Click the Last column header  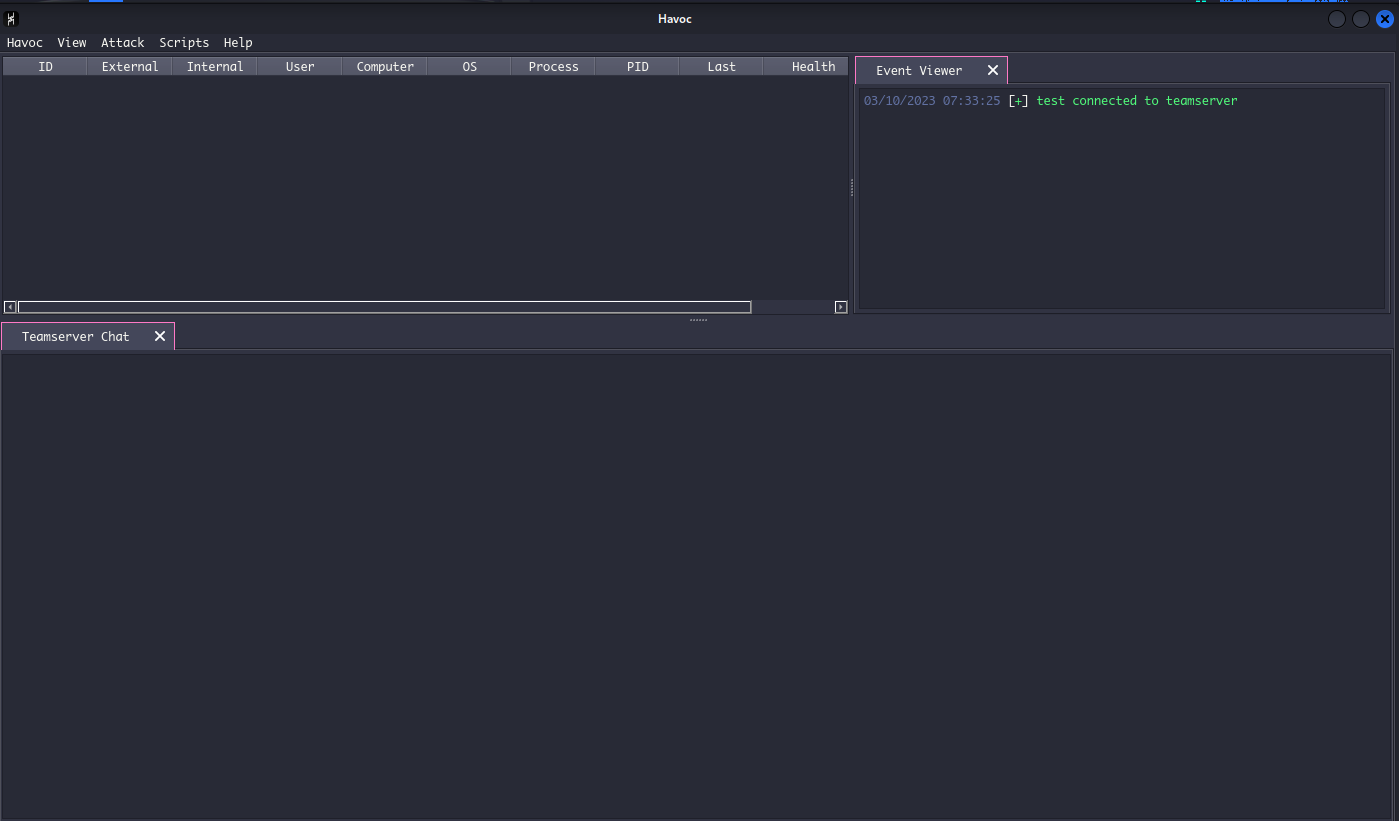point(721,67)
